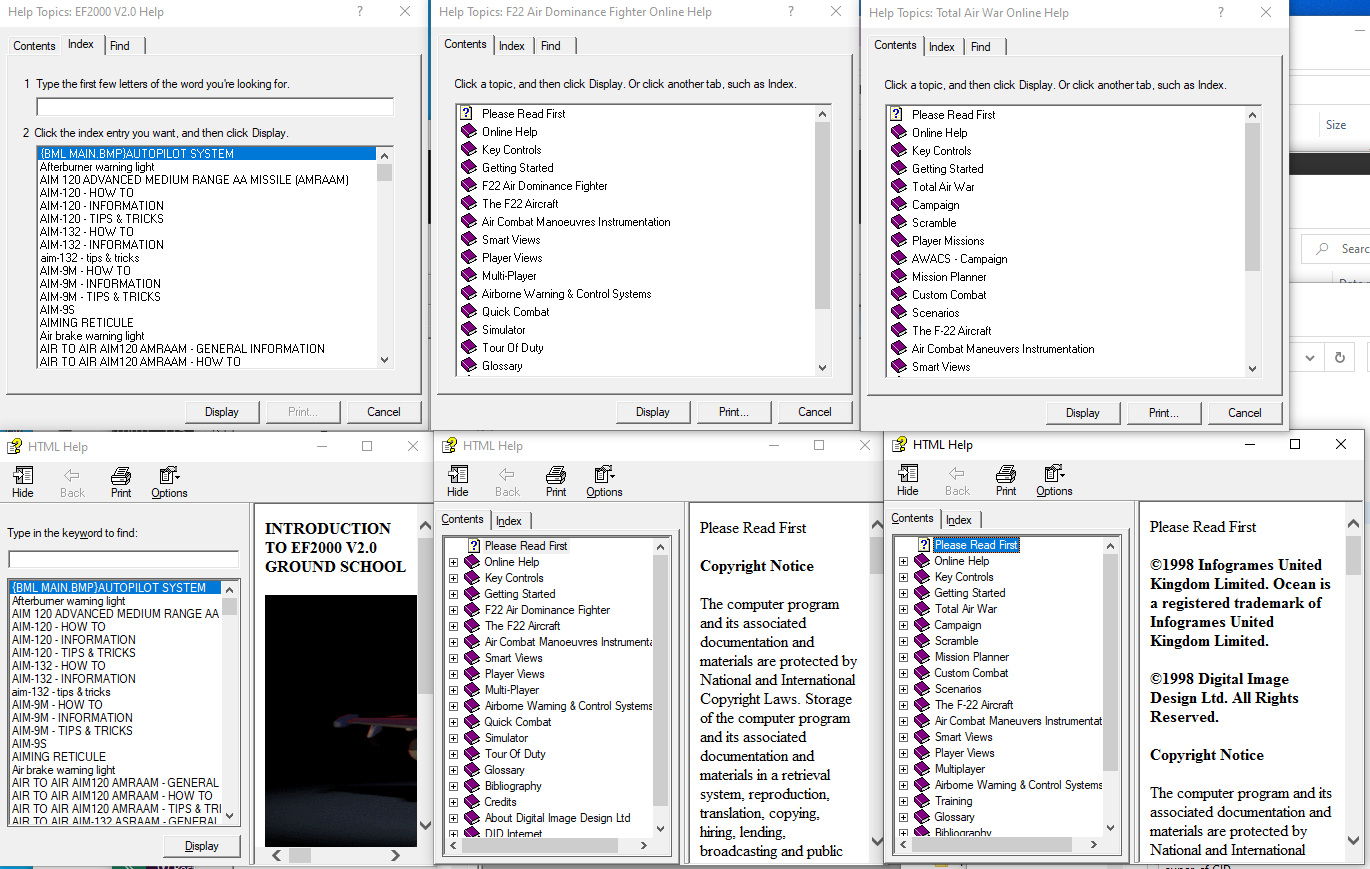
Task: Expand Total Air War node in HTML Help tree
Action: [x=903, y=609]
